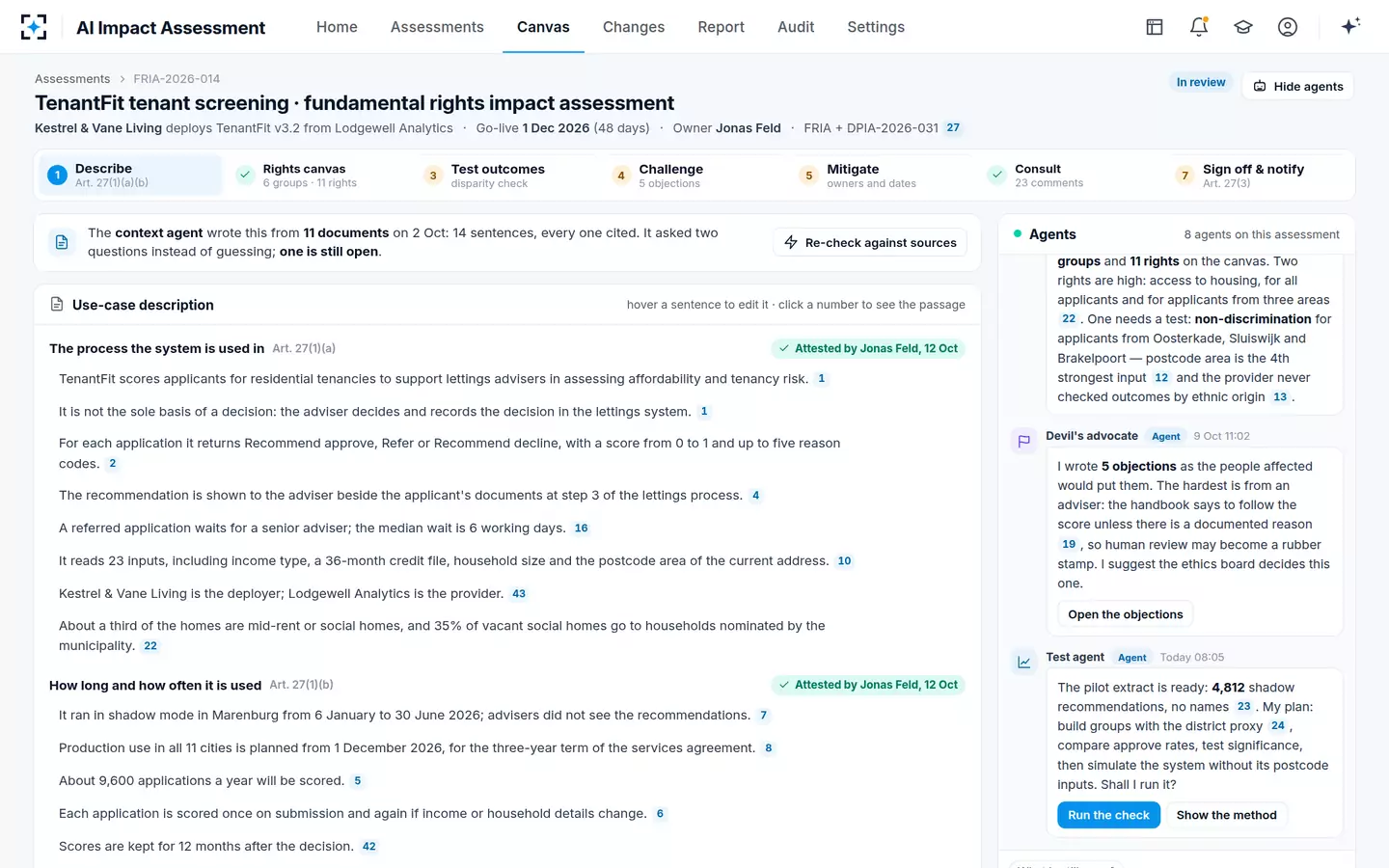Select the Consult step

(1071, 176)
